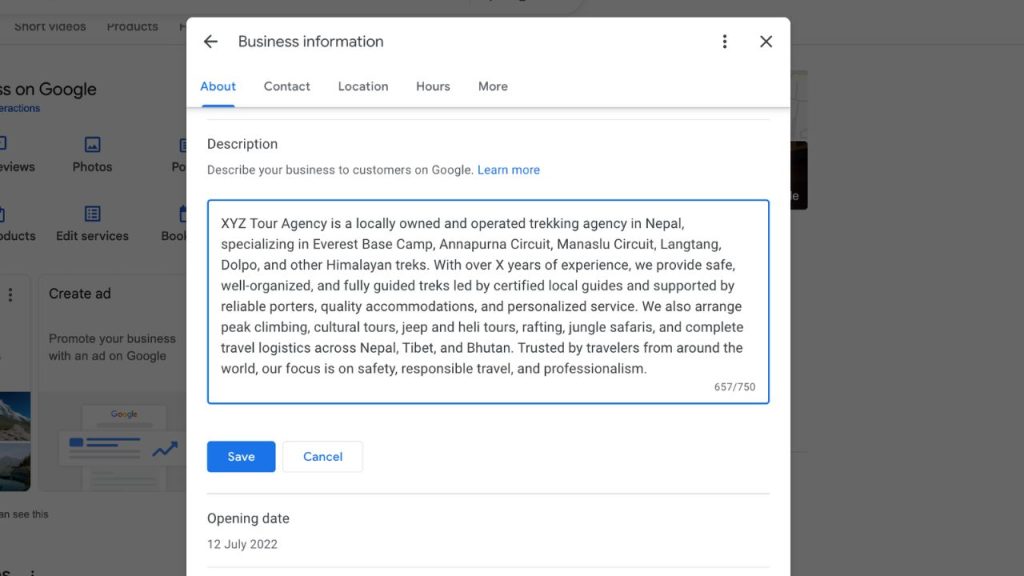Viewport: 1024px width, 576px height.
Task: Save the business description
Action: pos(240,456)
